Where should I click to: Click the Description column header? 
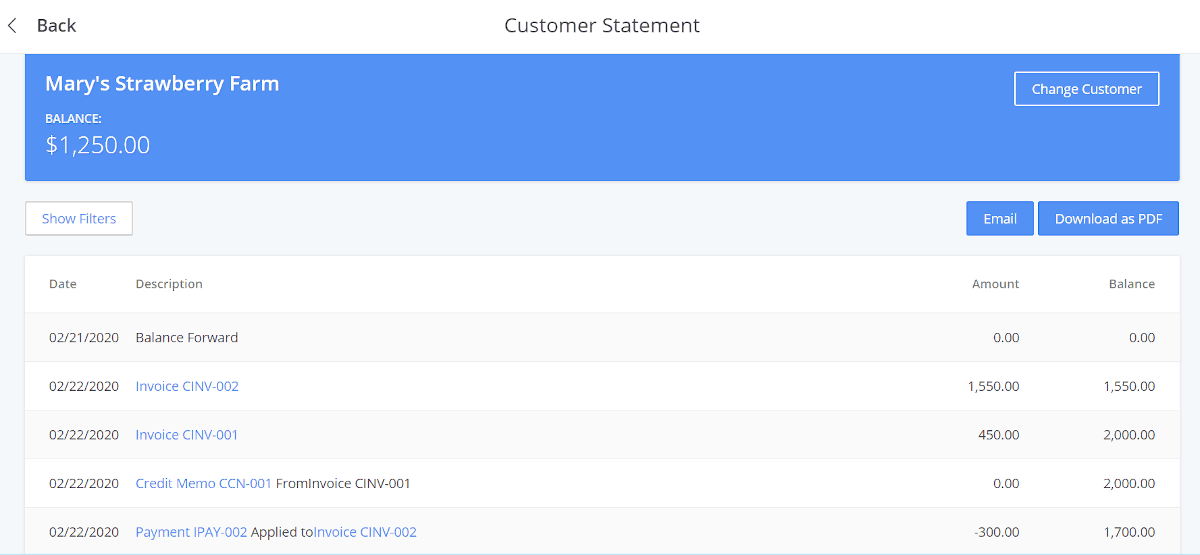tap(169, 284)
